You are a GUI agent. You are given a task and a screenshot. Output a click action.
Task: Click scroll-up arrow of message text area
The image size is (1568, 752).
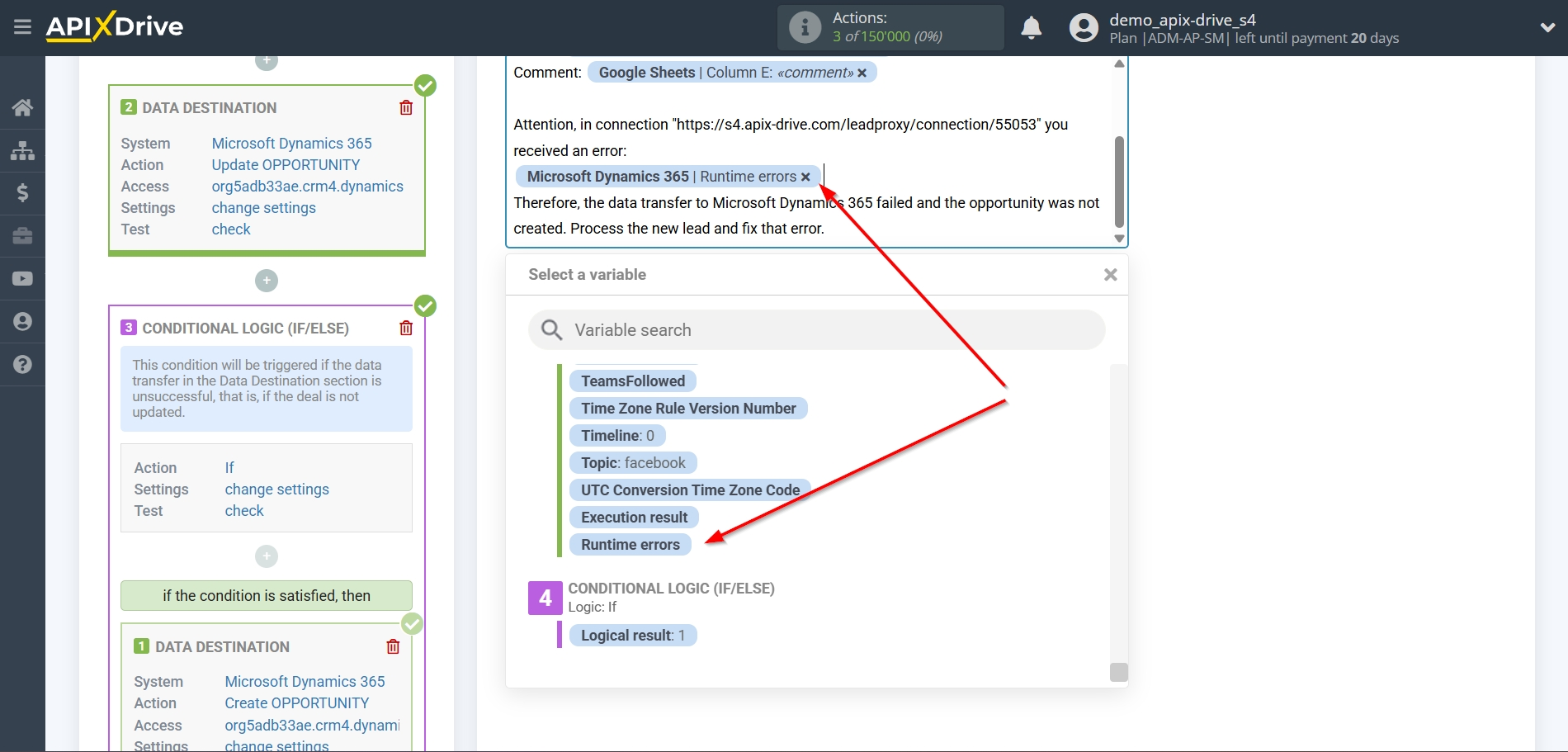pyautogui.click(x=1119, y=64)
